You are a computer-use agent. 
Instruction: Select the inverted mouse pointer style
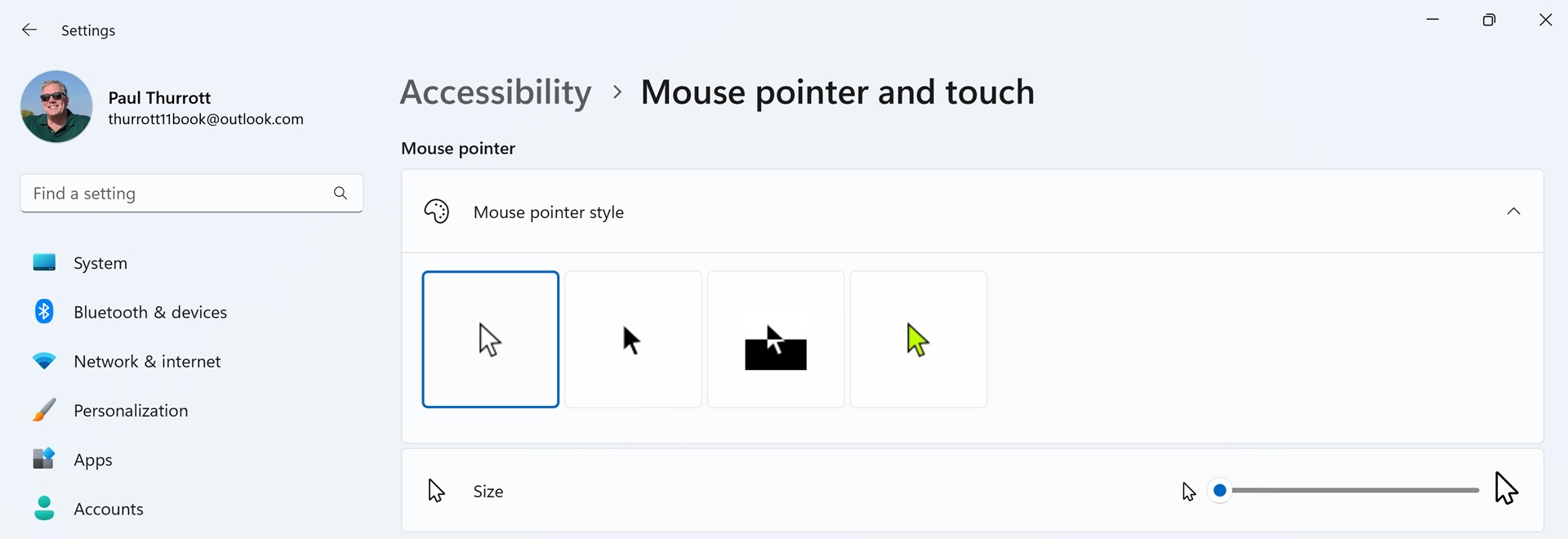pos(776,340)
